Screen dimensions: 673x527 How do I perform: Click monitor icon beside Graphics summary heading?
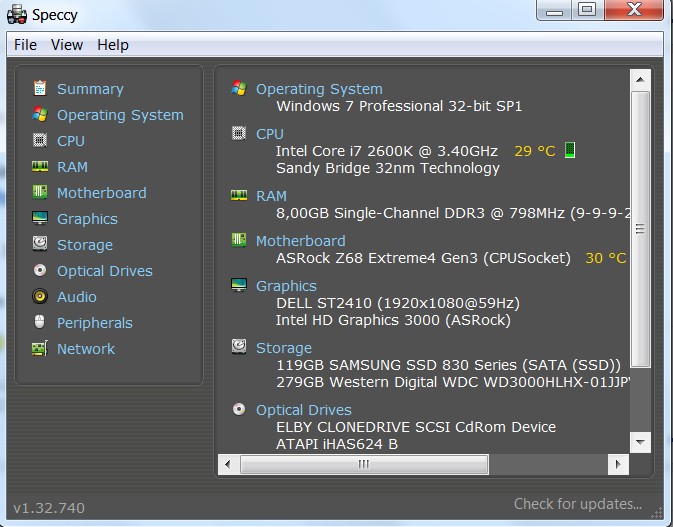pyautogui.click(x=239, y=285)
